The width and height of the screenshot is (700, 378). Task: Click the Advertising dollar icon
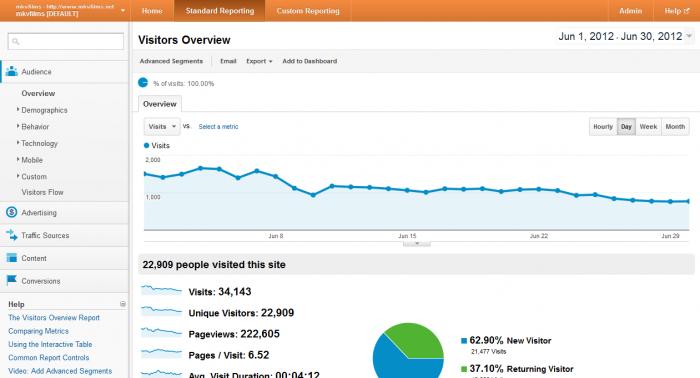tap(12, 212)
